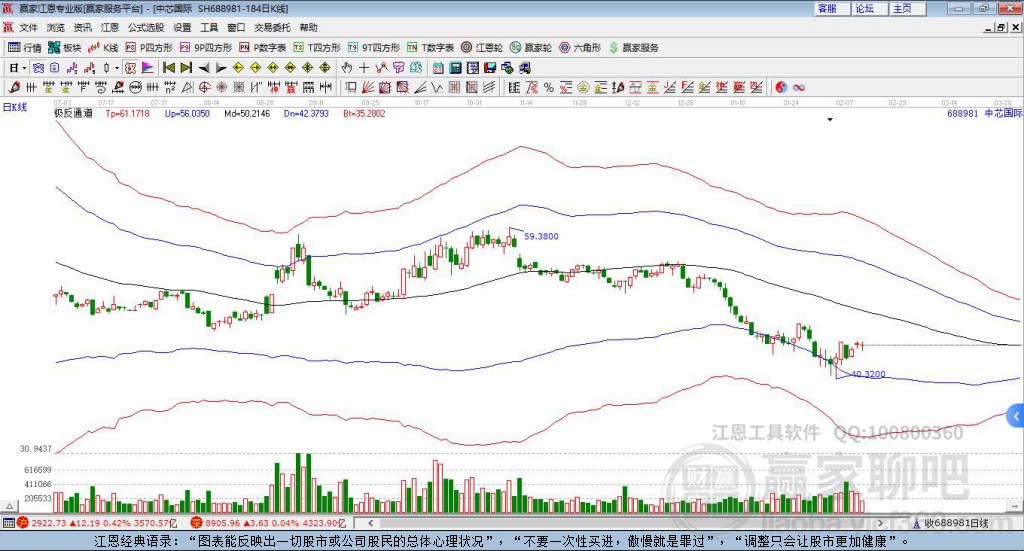Screen dimensions: 1024x551
Task: Select the percent % tool
Action: (549, 87)
